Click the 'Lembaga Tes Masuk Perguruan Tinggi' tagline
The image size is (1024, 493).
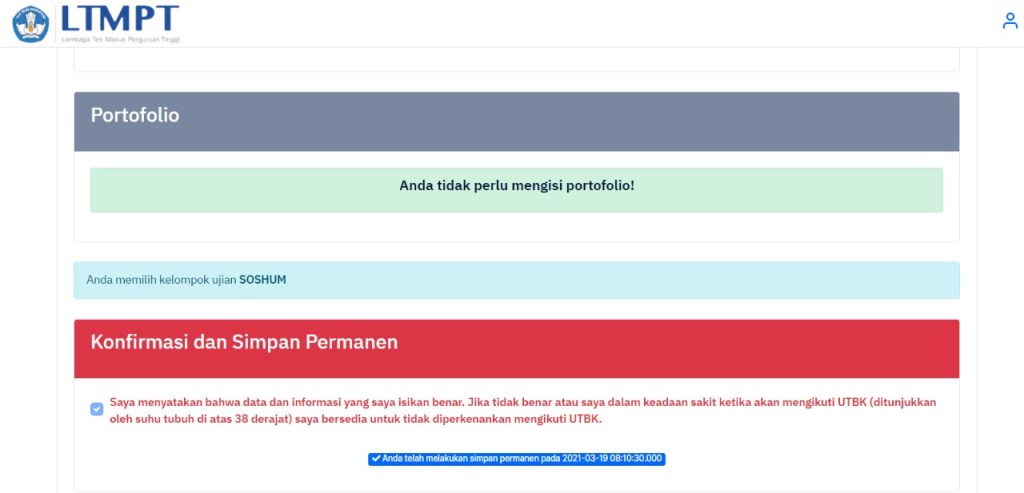(x=120, y=40)
